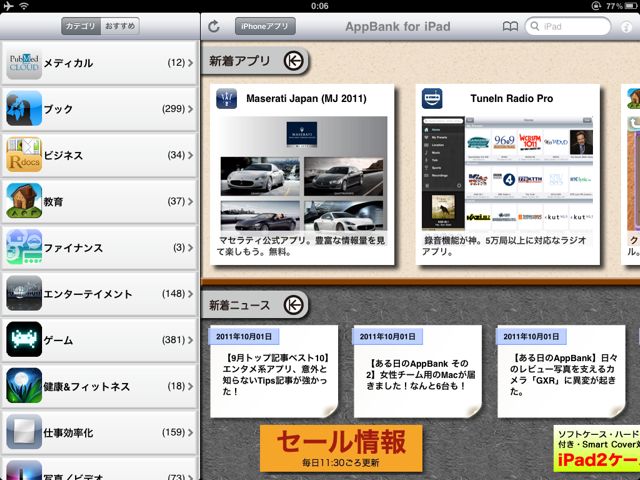Toggle the iPhoneアプリ button
The image size is (640, 480).
(x=265, y=26)
